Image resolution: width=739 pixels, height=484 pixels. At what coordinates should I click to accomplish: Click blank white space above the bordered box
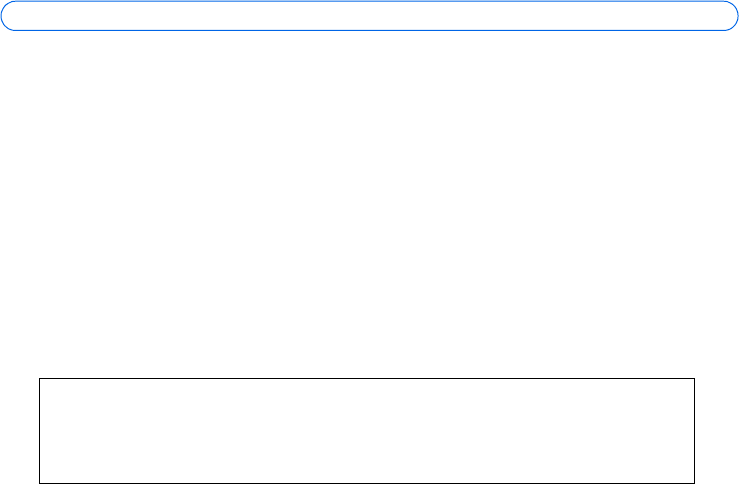tap(369, 340)
